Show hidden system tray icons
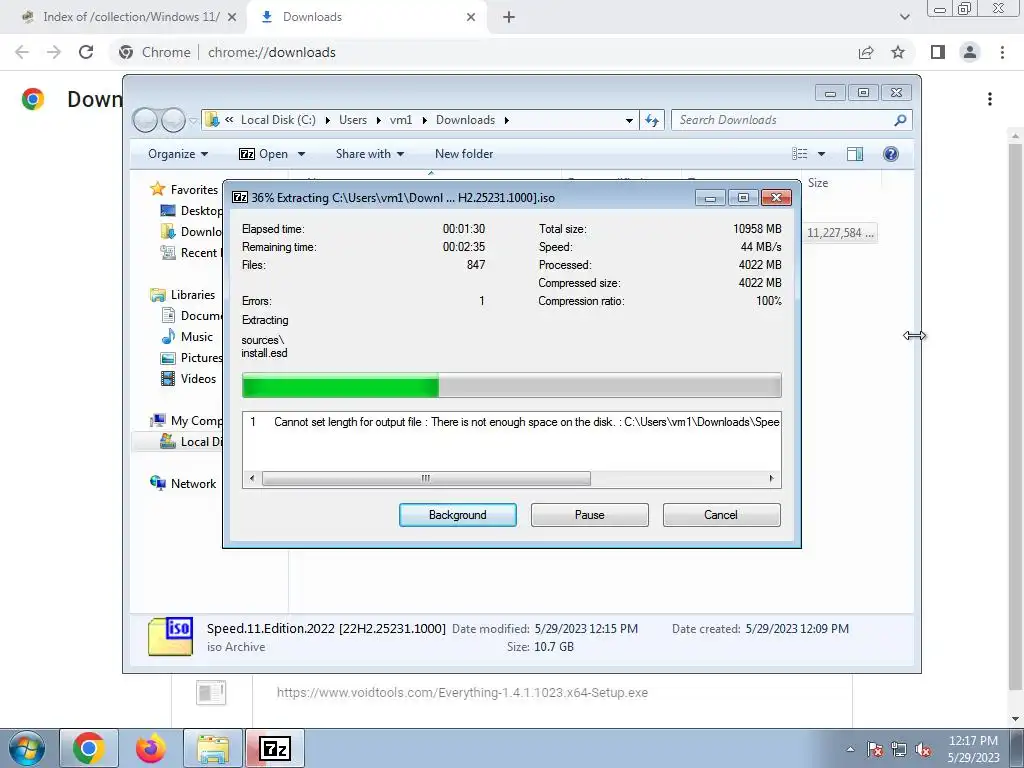Image resolution: width=1024 pixels, height=768 pixels. point(850,749)
